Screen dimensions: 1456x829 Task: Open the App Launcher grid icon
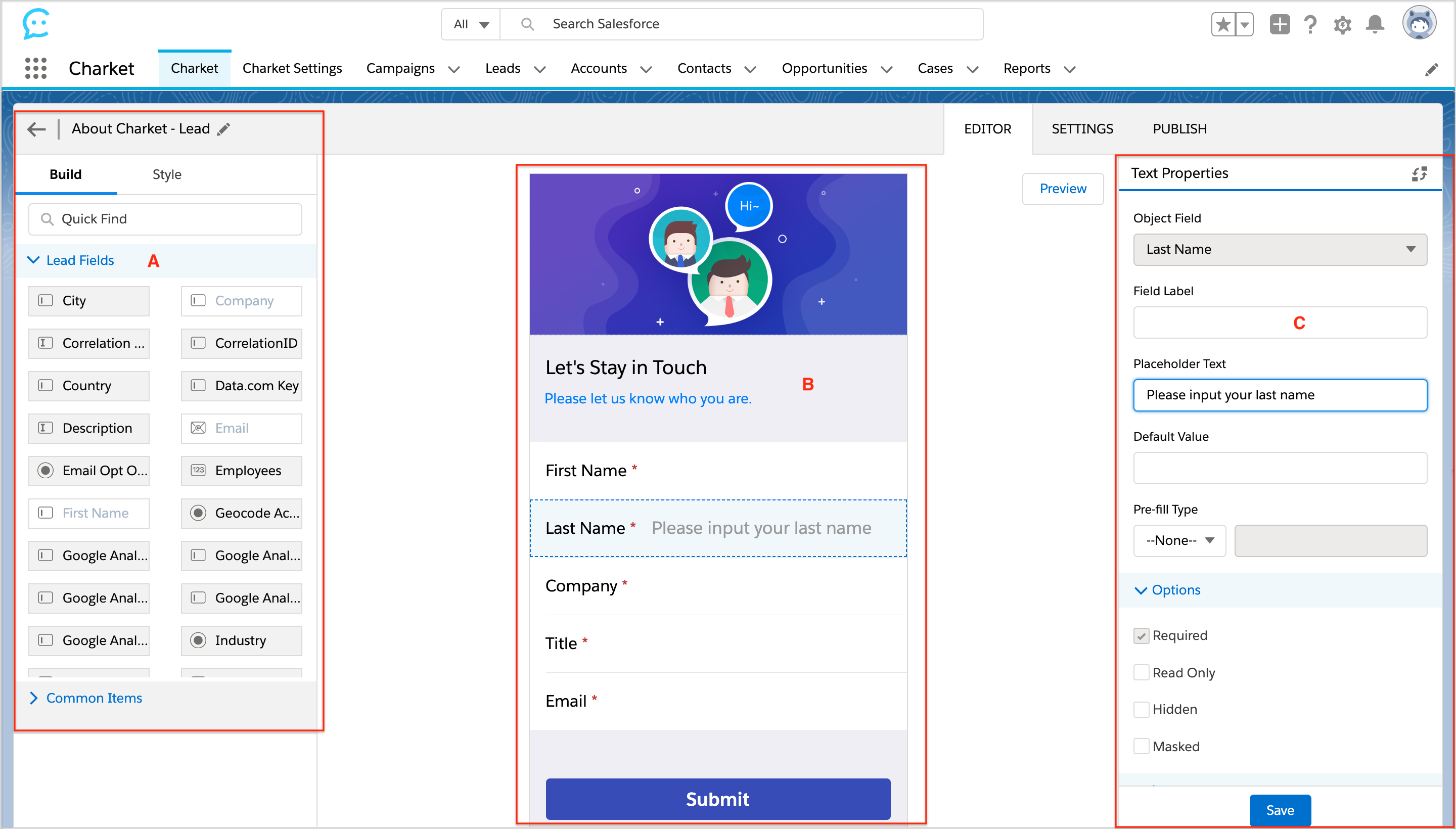coord(36,68)
